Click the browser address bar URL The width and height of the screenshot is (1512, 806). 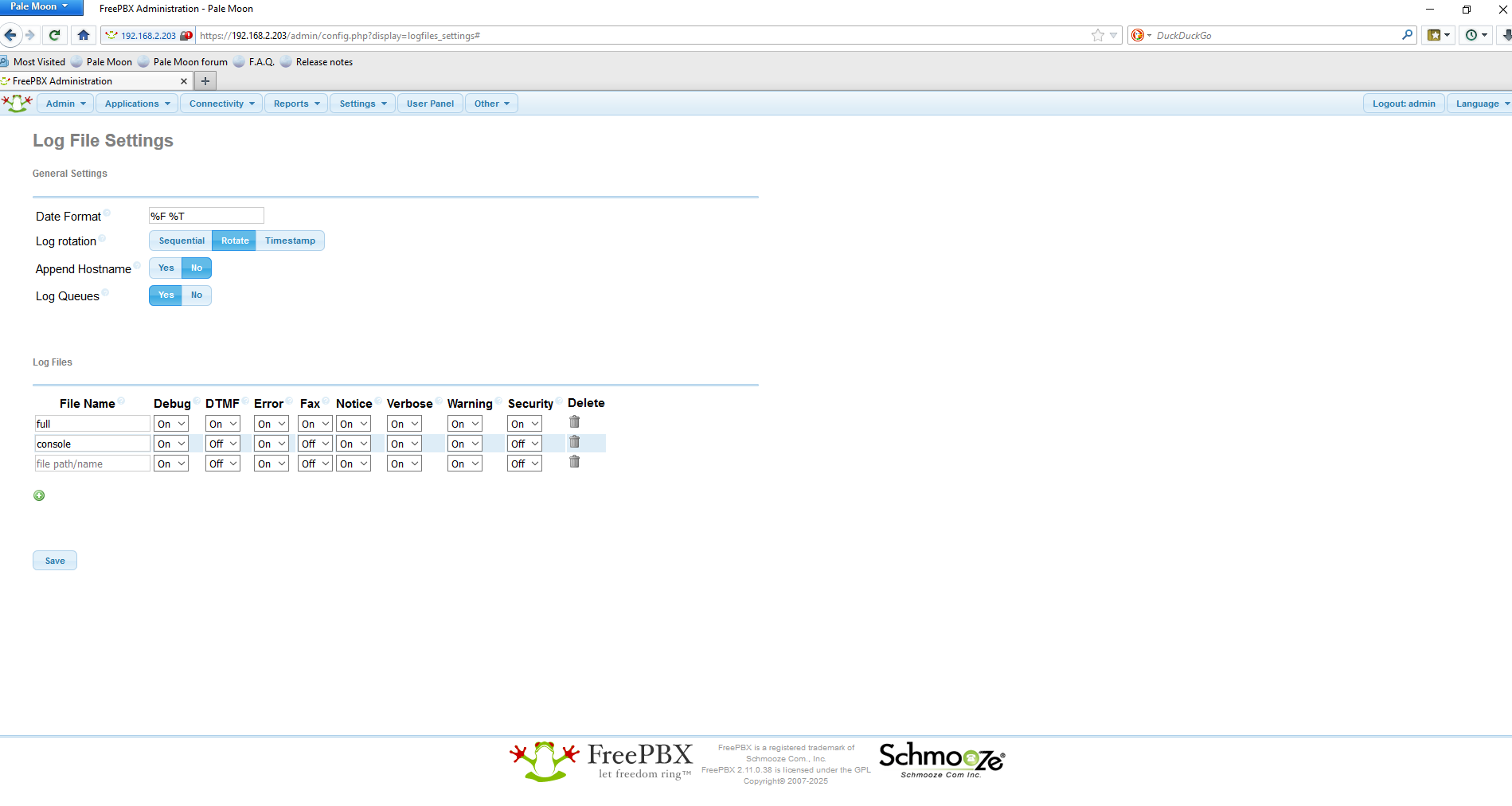pyautogui.click(x=642, y=36)
